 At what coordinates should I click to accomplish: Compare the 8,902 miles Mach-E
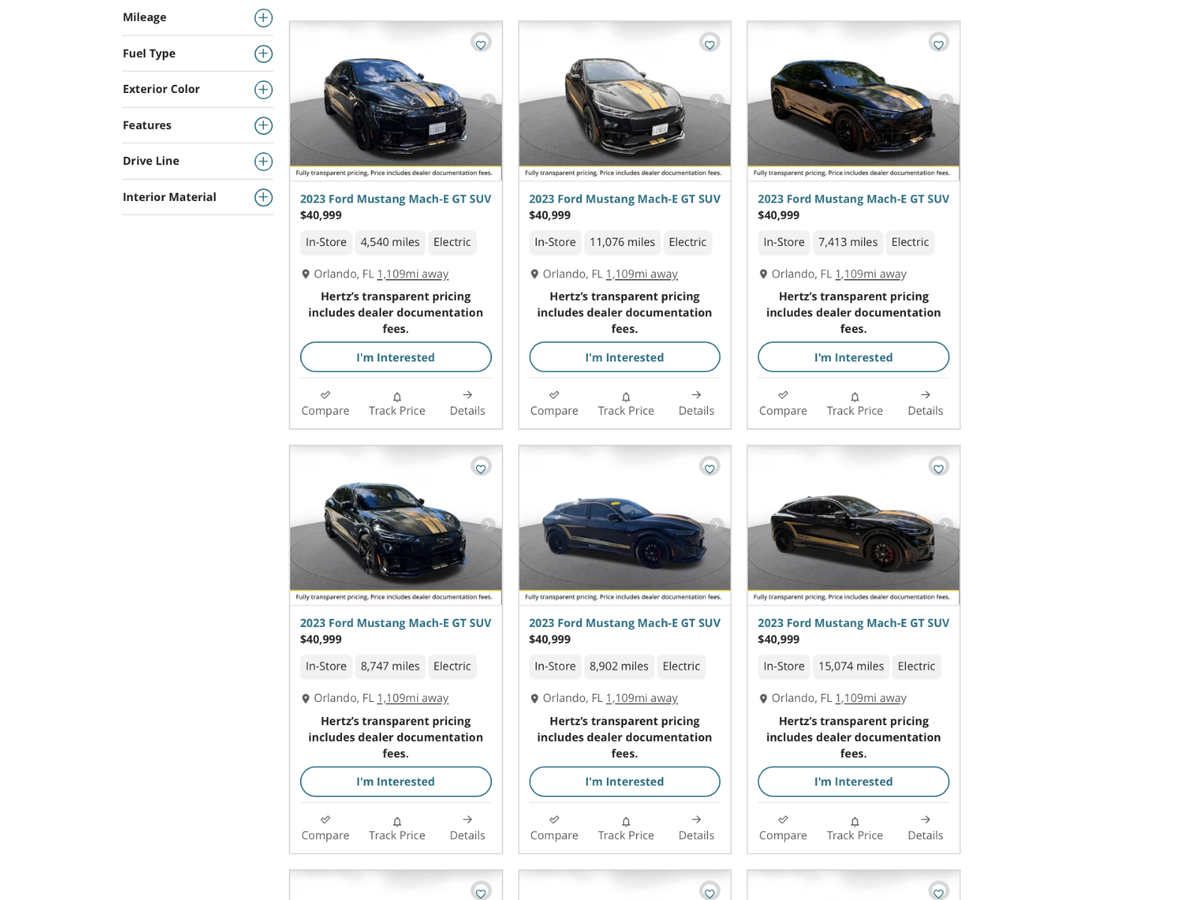pos(554,827)
